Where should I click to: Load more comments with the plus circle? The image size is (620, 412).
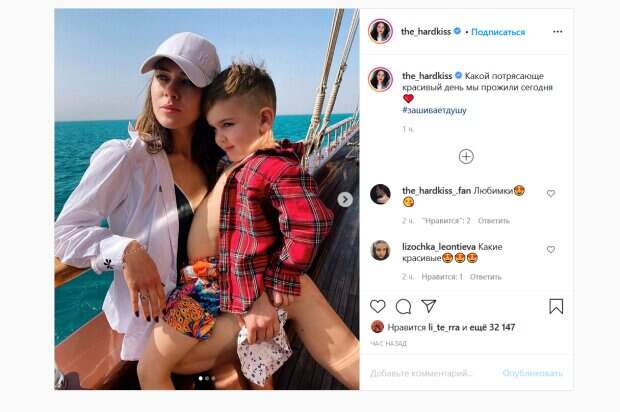click(466, 157)
